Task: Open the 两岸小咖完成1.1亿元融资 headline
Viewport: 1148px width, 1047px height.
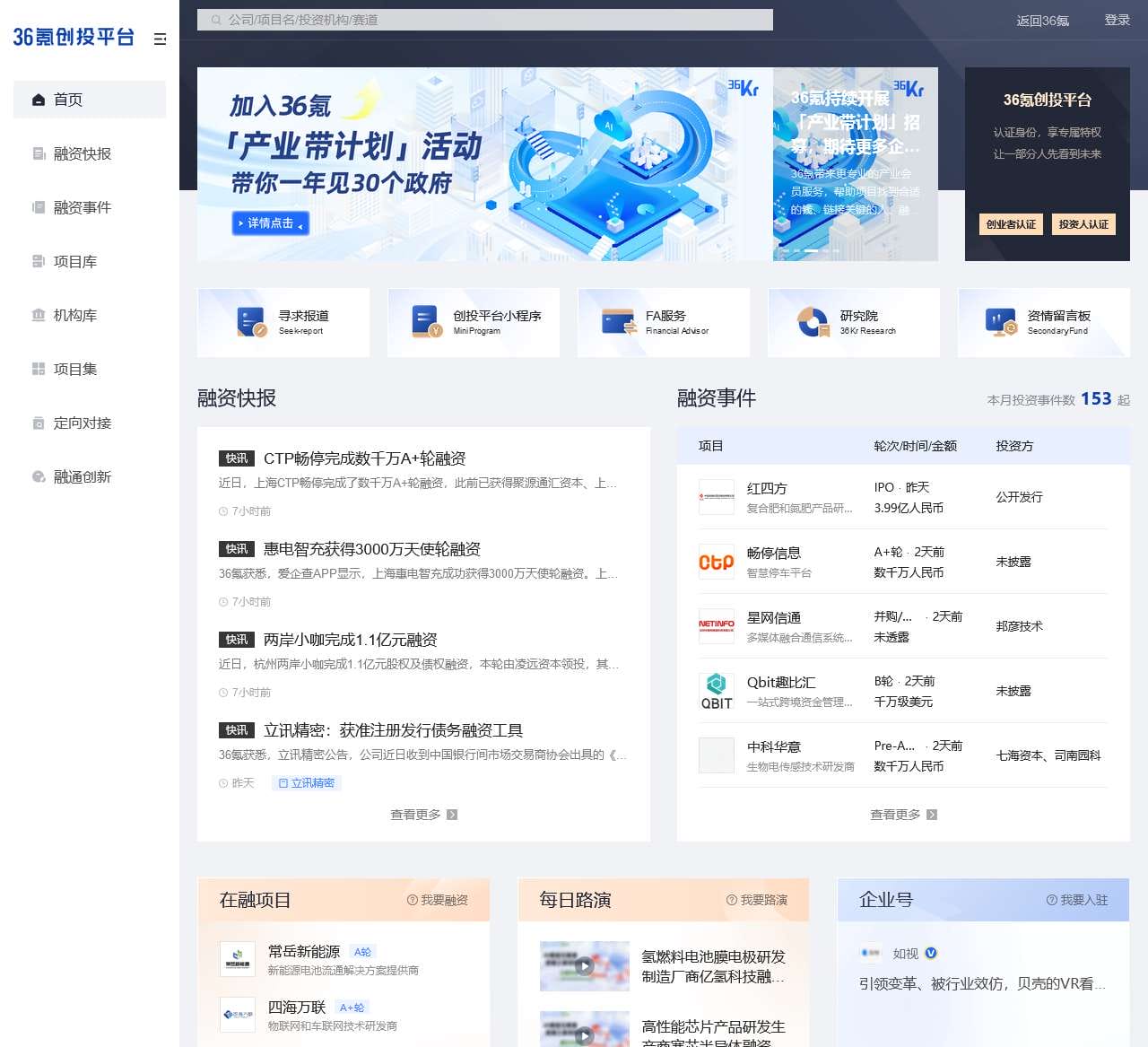Action: coord(351,640)
